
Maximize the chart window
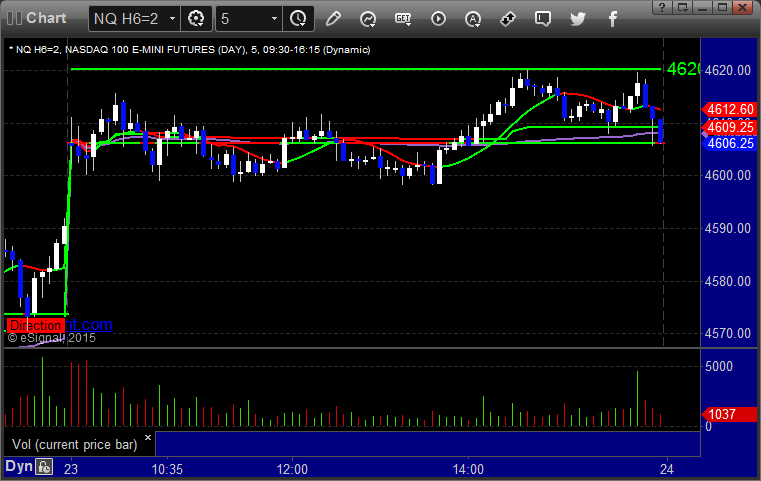[x=722, y=7]
